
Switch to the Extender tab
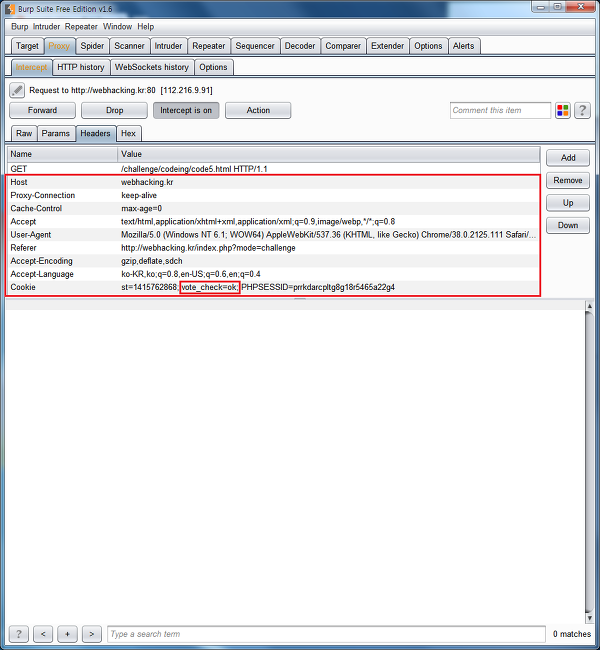(387, 46)
